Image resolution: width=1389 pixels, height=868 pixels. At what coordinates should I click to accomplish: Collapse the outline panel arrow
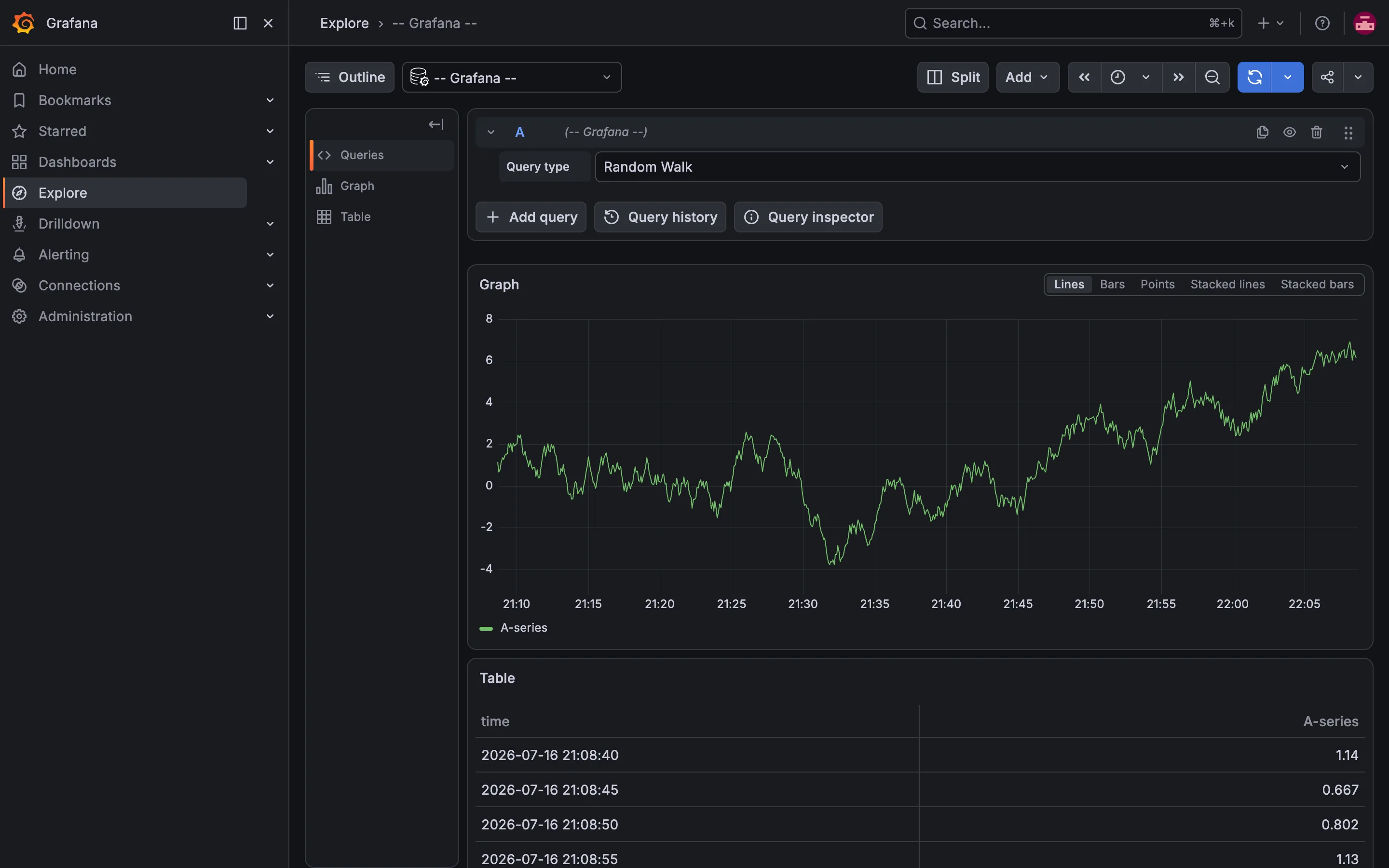click(x=436, y=124)
